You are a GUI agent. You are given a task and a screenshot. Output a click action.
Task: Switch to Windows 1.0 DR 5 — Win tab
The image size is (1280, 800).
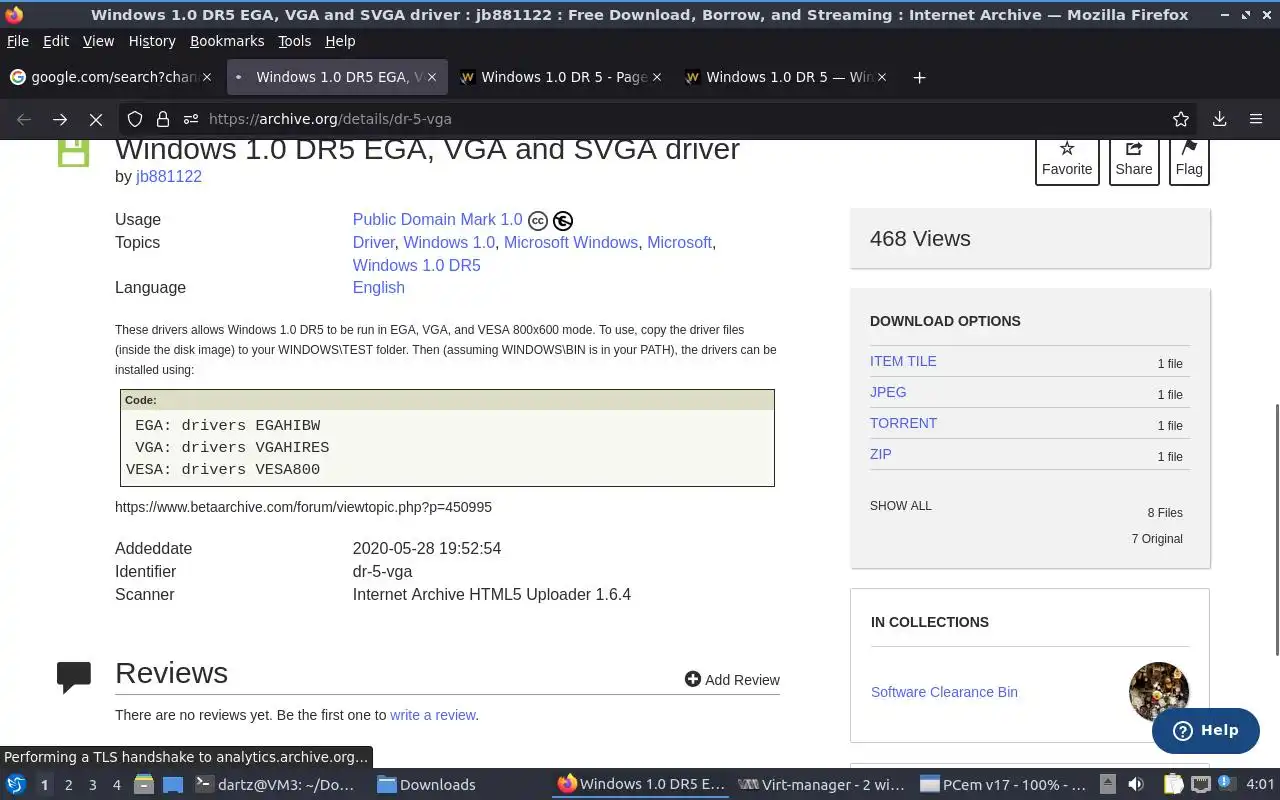[785, 77]
